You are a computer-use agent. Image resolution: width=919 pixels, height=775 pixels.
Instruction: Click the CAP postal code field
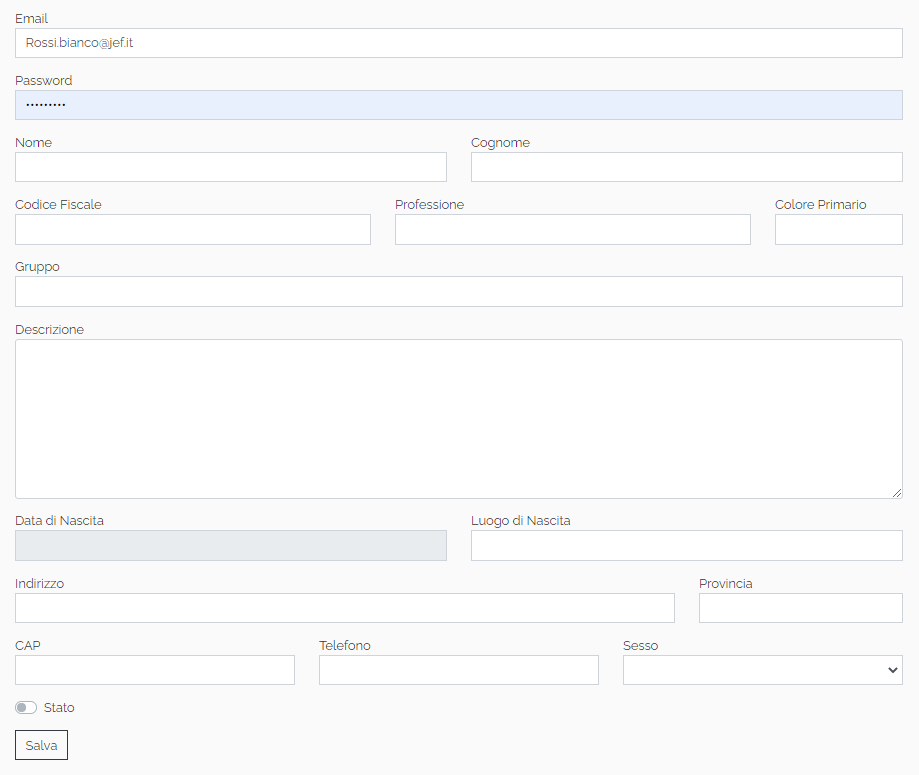point(154,670)
